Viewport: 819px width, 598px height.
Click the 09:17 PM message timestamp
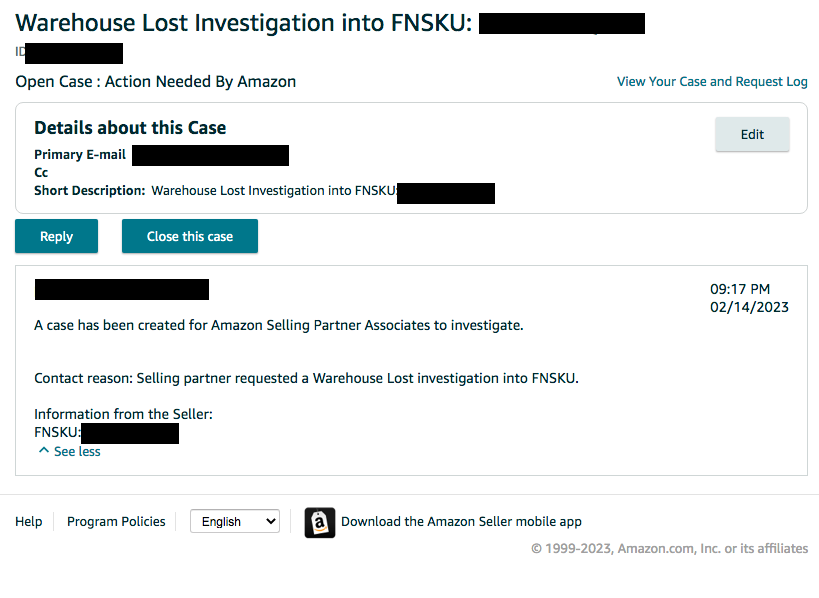pyautogui.click(x=740, y=289)
